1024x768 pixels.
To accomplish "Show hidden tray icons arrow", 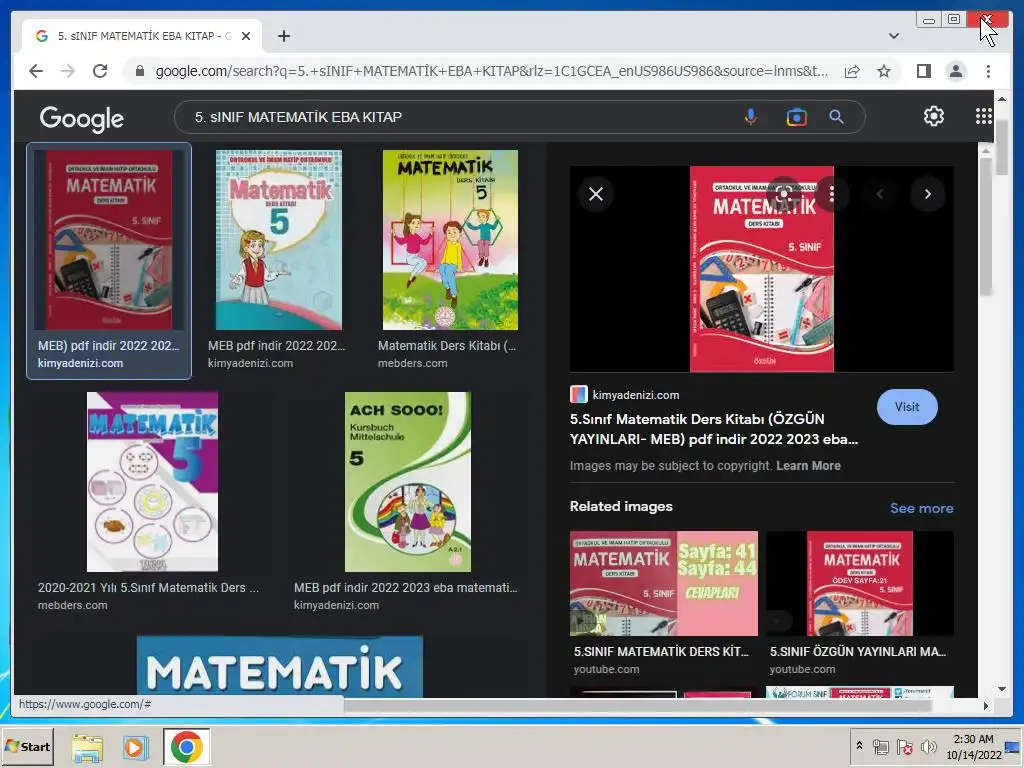I will click(x=859, y=745).
